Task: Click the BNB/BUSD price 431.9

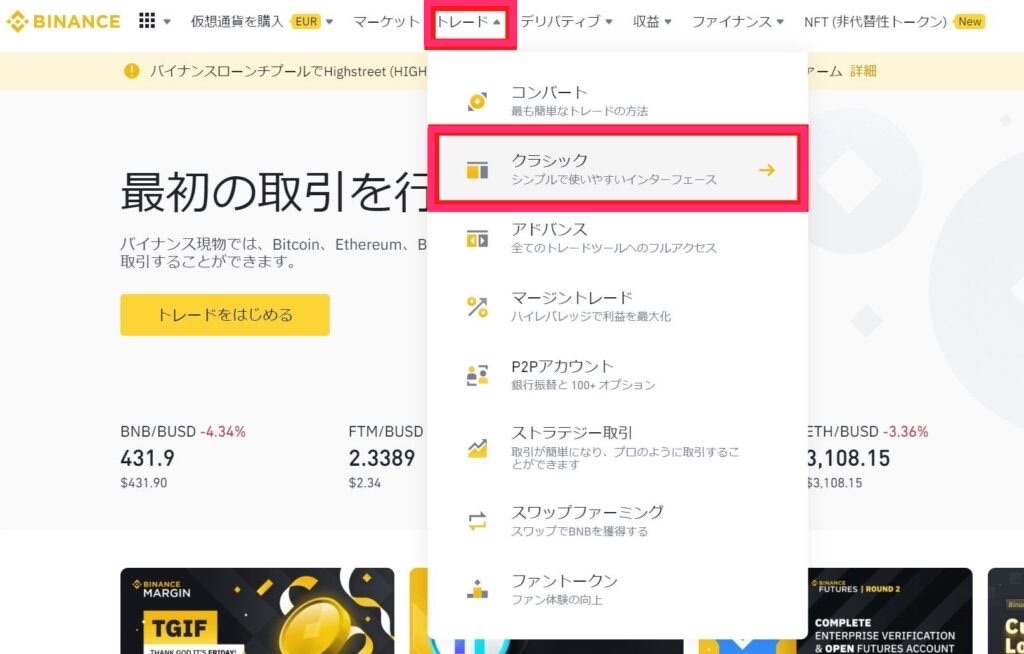Action: 148,458
